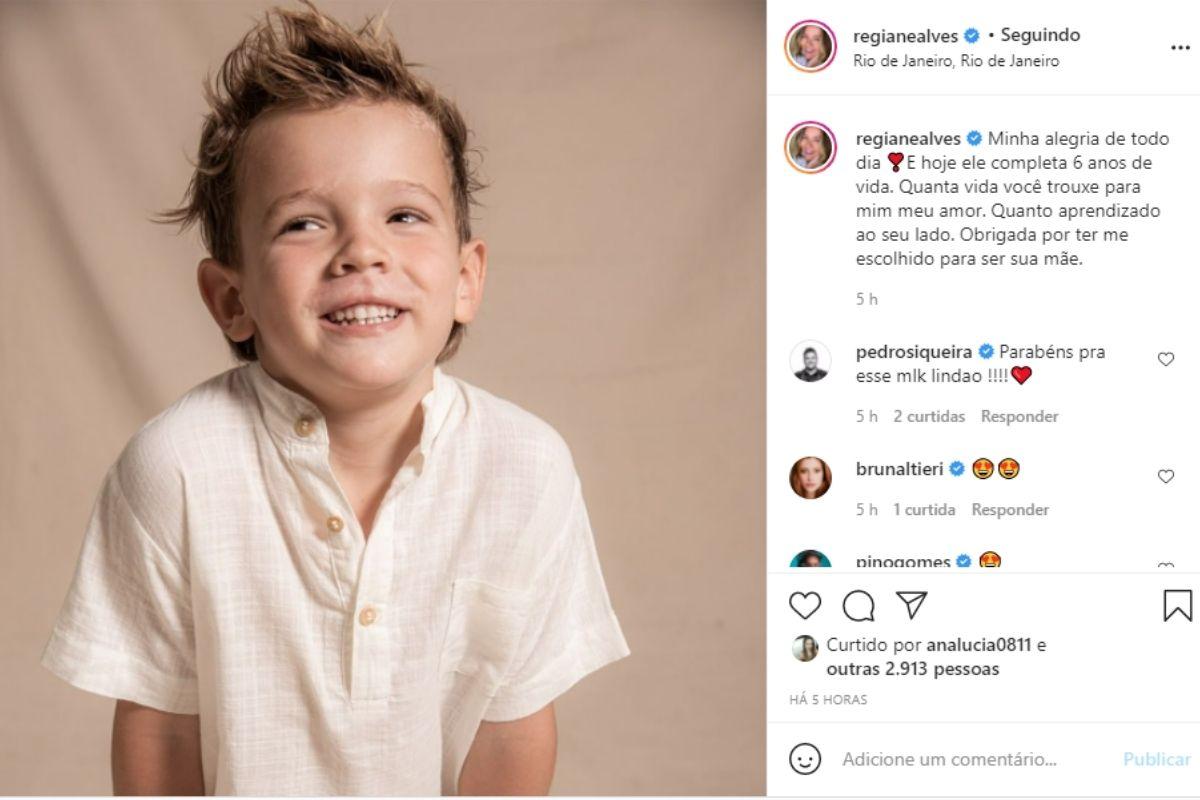The height and width of the screenshot is (800, 1200).
Task: Open regianealves profile picture in header
Action: 810,46
